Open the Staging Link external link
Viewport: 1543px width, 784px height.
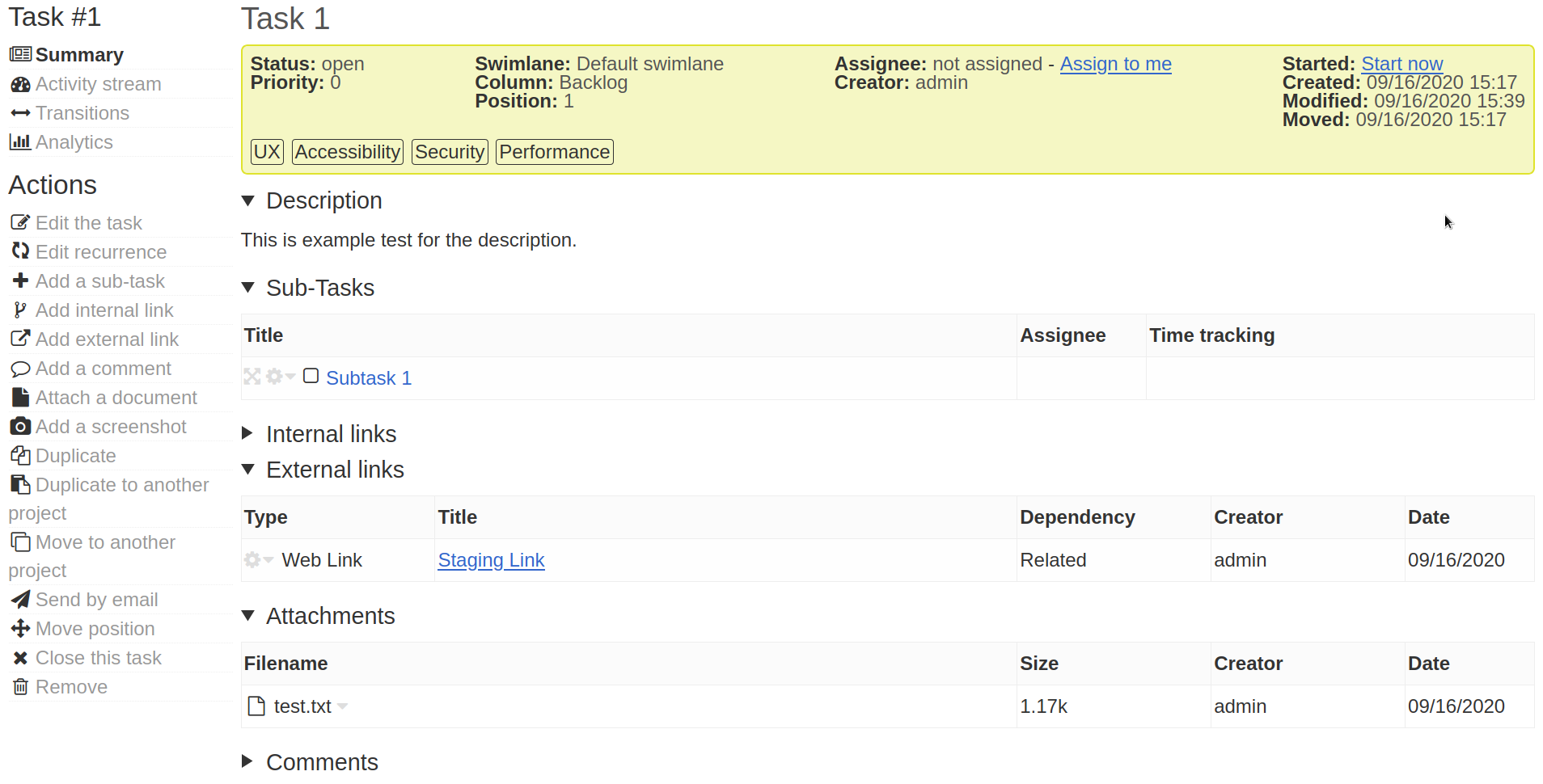(491, 560)
